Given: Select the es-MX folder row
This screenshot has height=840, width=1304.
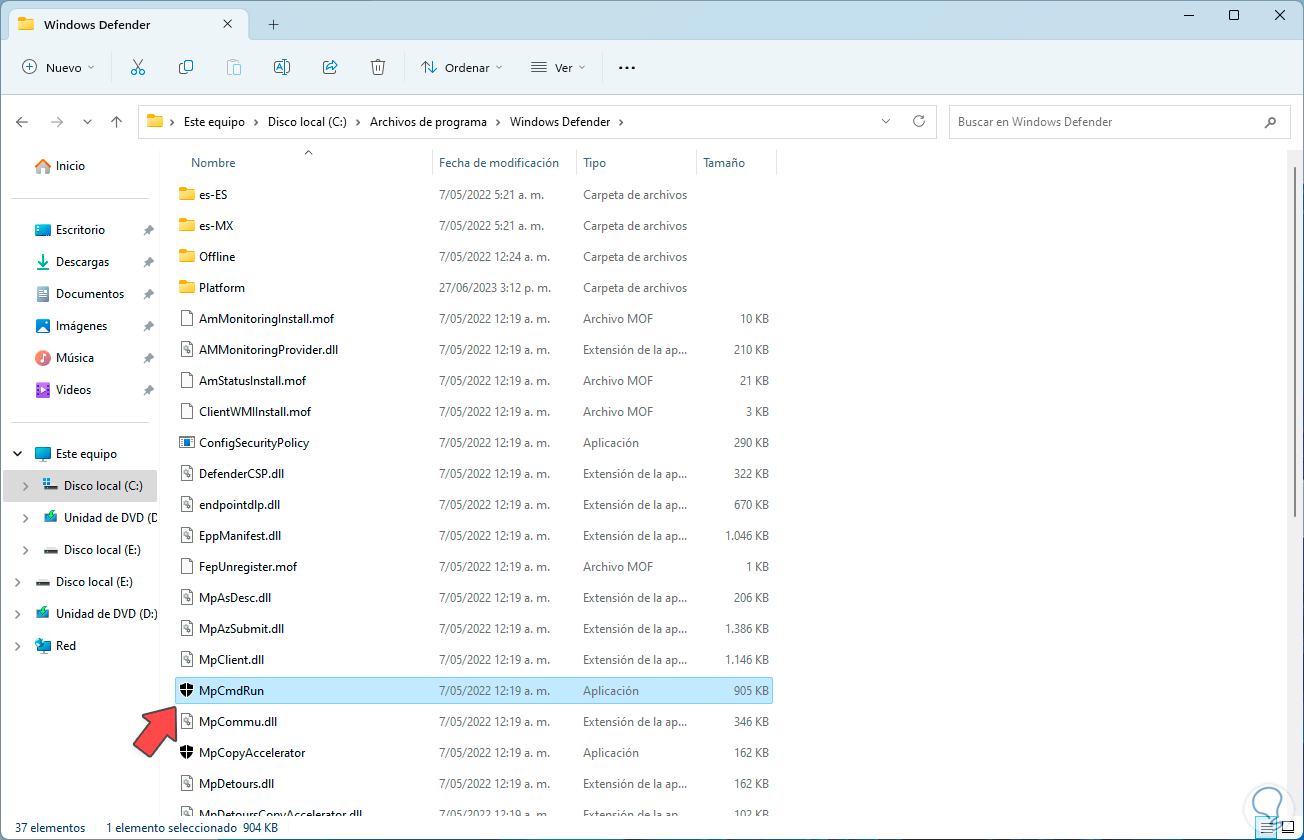Looking at the screenshot, I should click(474, 225).
